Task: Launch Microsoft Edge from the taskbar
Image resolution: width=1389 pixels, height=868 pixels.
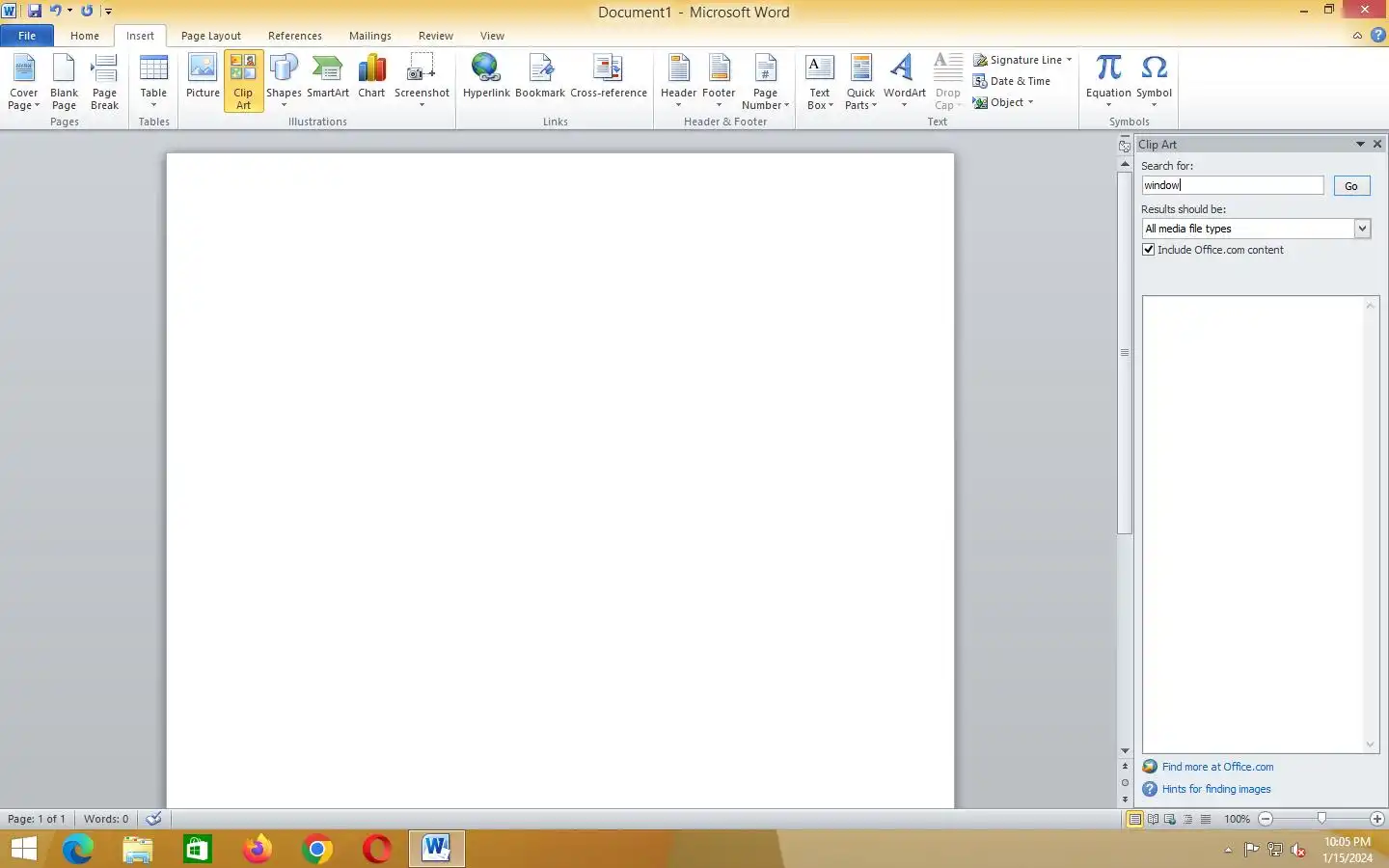Action: click(78, 849)
